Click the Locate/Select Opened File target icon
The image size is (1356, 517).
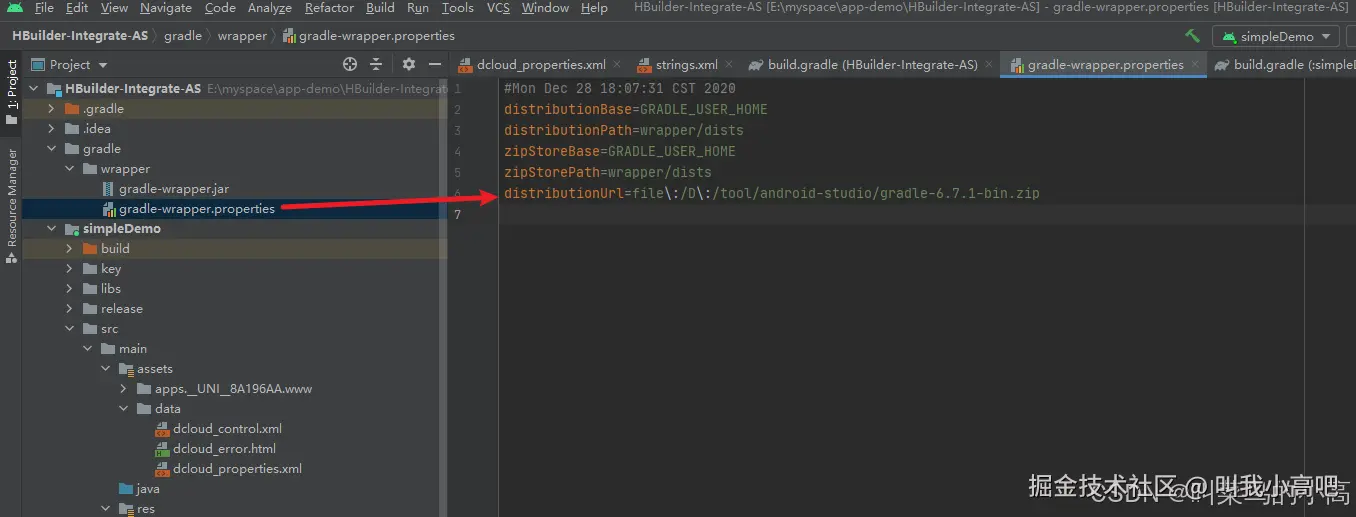350,64
